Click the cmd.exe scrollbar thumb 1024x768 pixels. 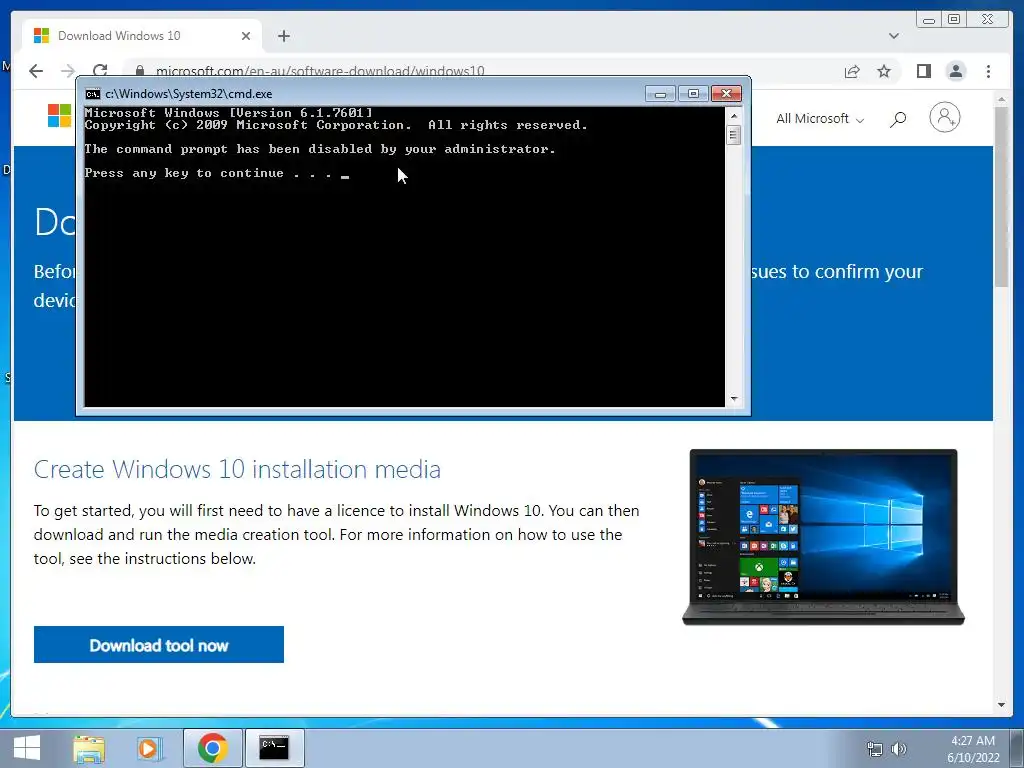(x=734, y=135)
